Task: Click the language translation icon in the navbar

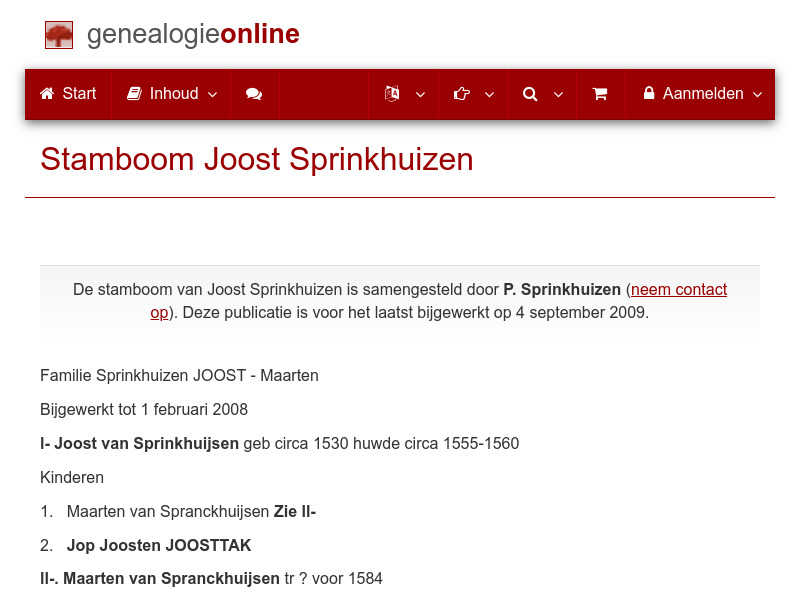Action: point(390,93)
